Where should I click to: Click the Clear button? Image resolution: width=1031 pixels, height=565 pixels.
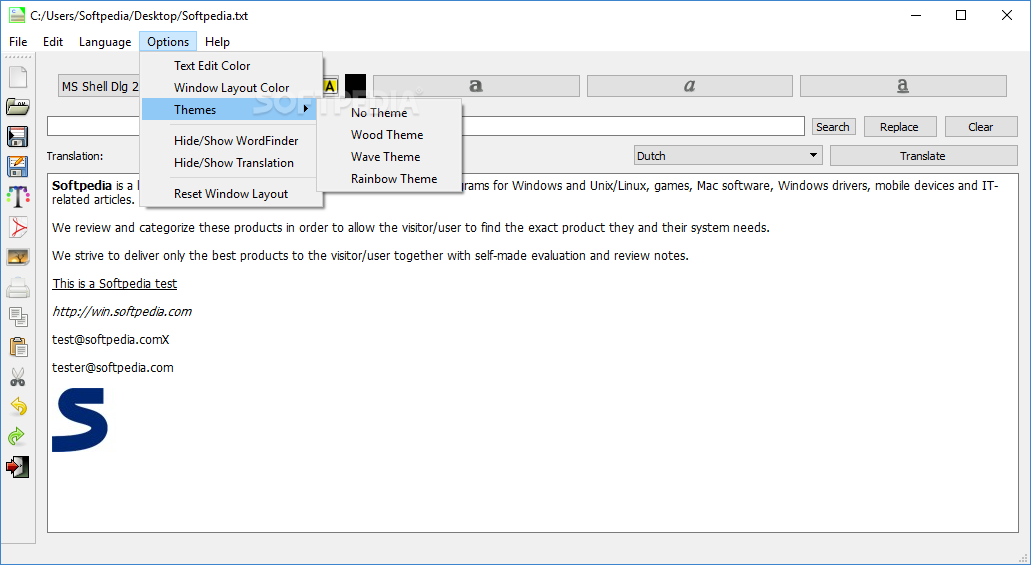pos(980,127)
